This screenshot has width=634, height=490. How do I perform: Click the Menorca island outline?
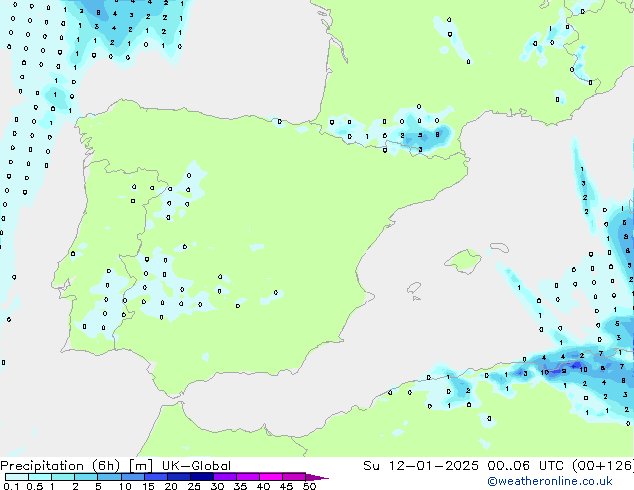click(x=499, y=247)
